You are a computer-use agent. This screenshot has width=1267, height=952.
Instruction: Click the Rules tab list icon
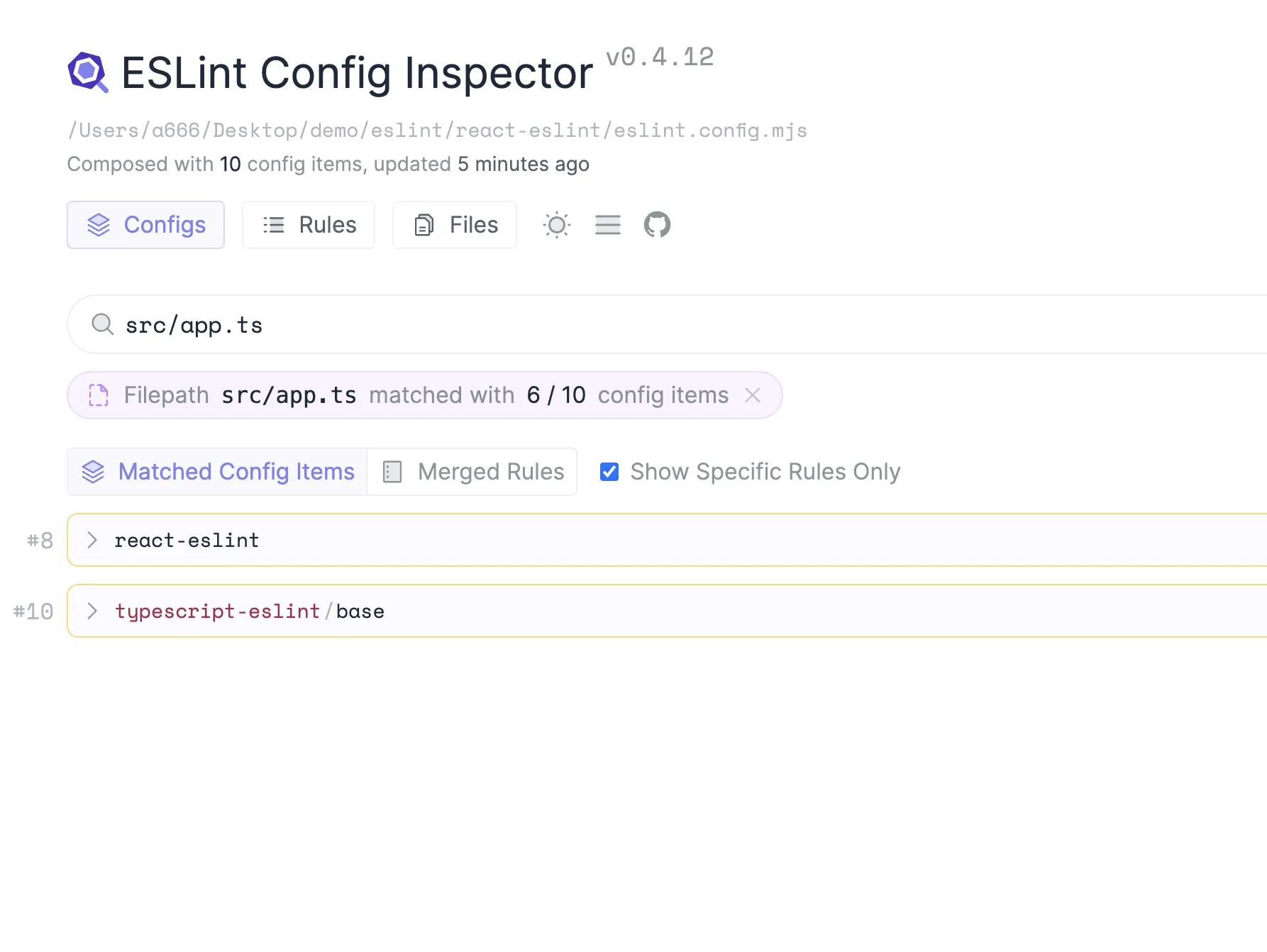tap(274, 225)
